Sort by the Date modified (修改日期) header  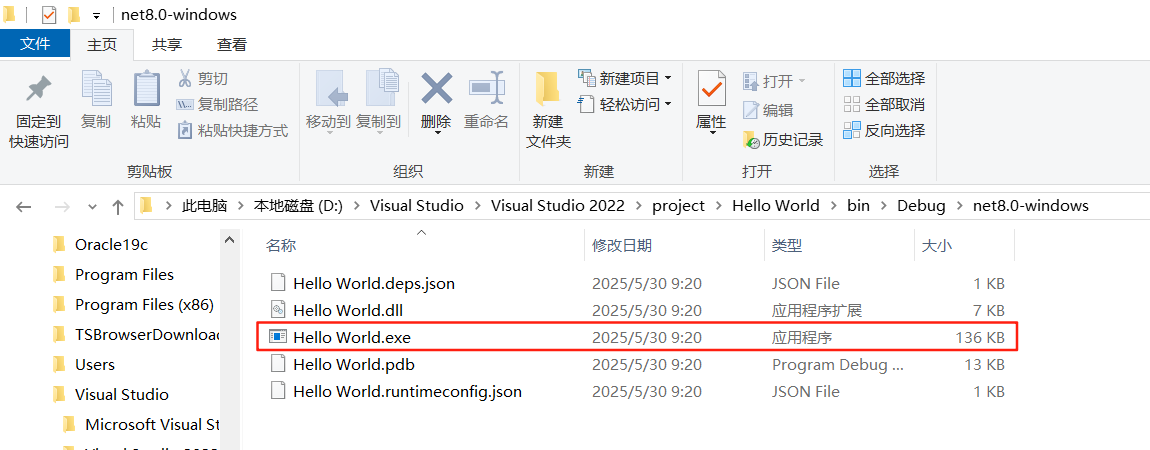click(622, 246)
